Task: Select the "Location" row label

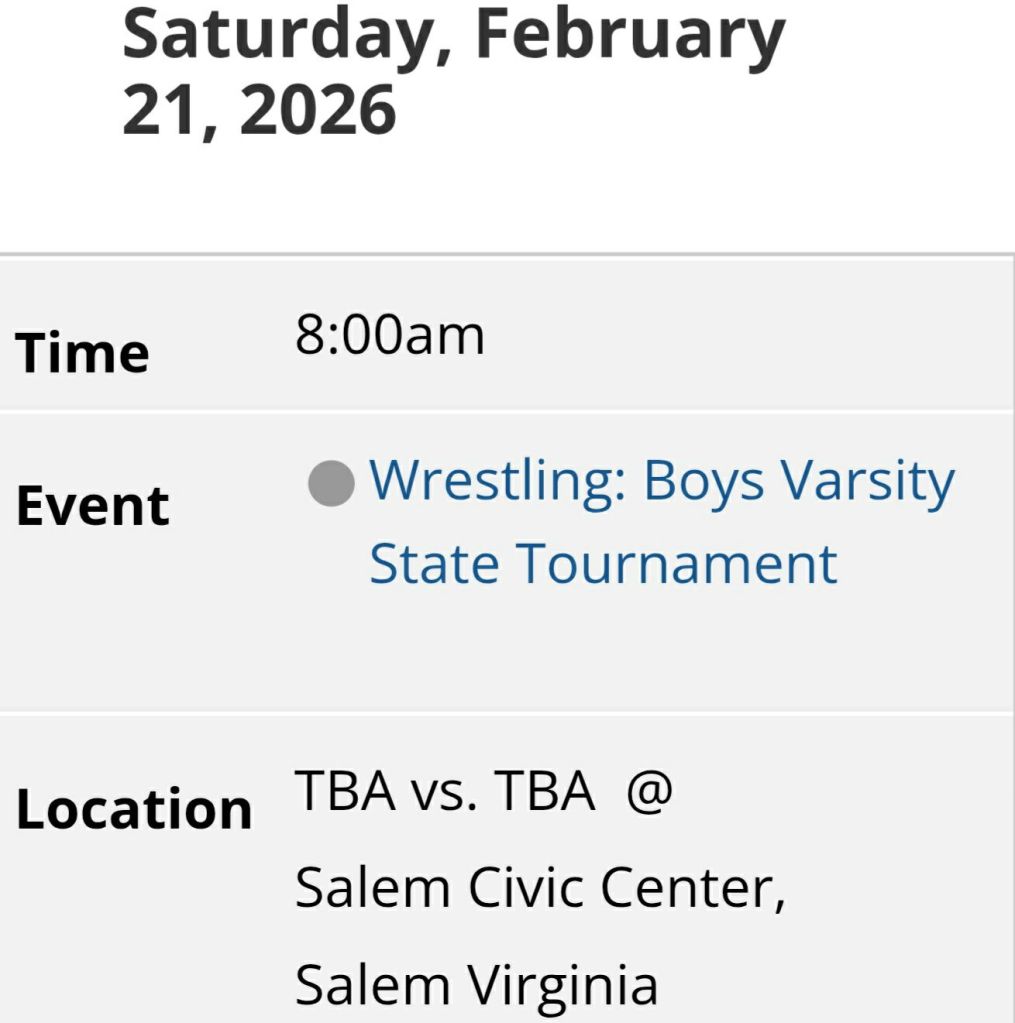Action: click(134, 809)
